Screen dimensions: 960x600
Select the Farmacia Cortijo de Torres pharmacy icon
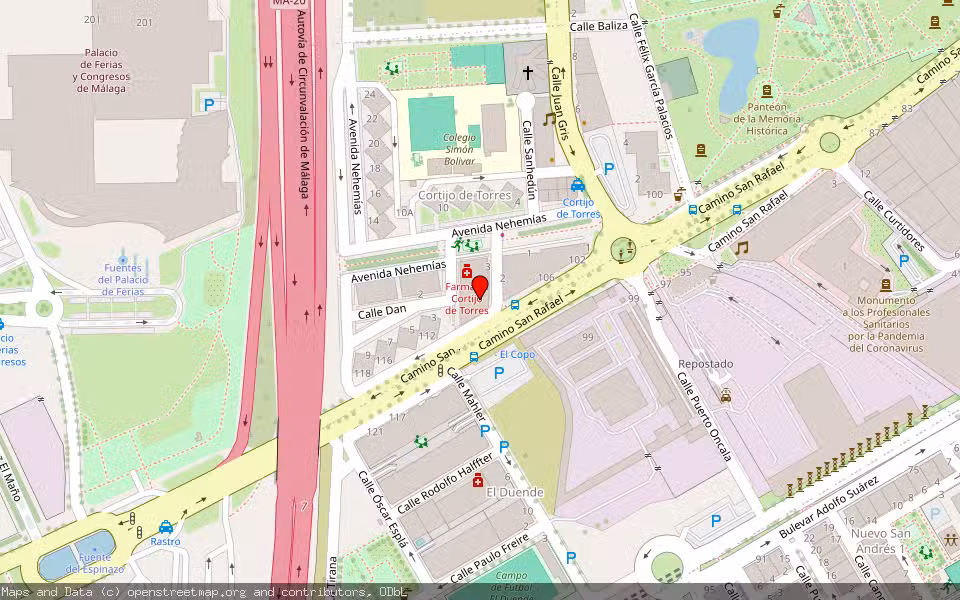tap(467, 272)
